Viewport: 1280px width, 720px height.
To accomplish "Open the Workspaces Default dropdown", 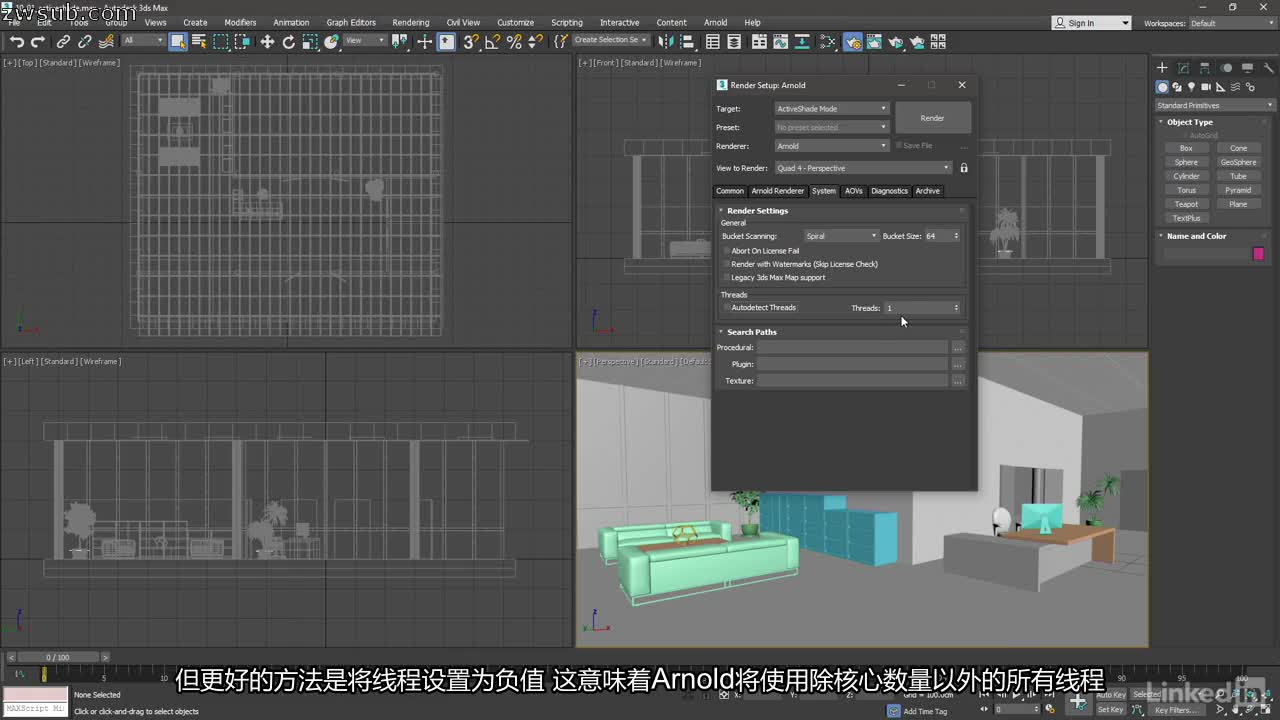I will click(x=1232, y=23).
